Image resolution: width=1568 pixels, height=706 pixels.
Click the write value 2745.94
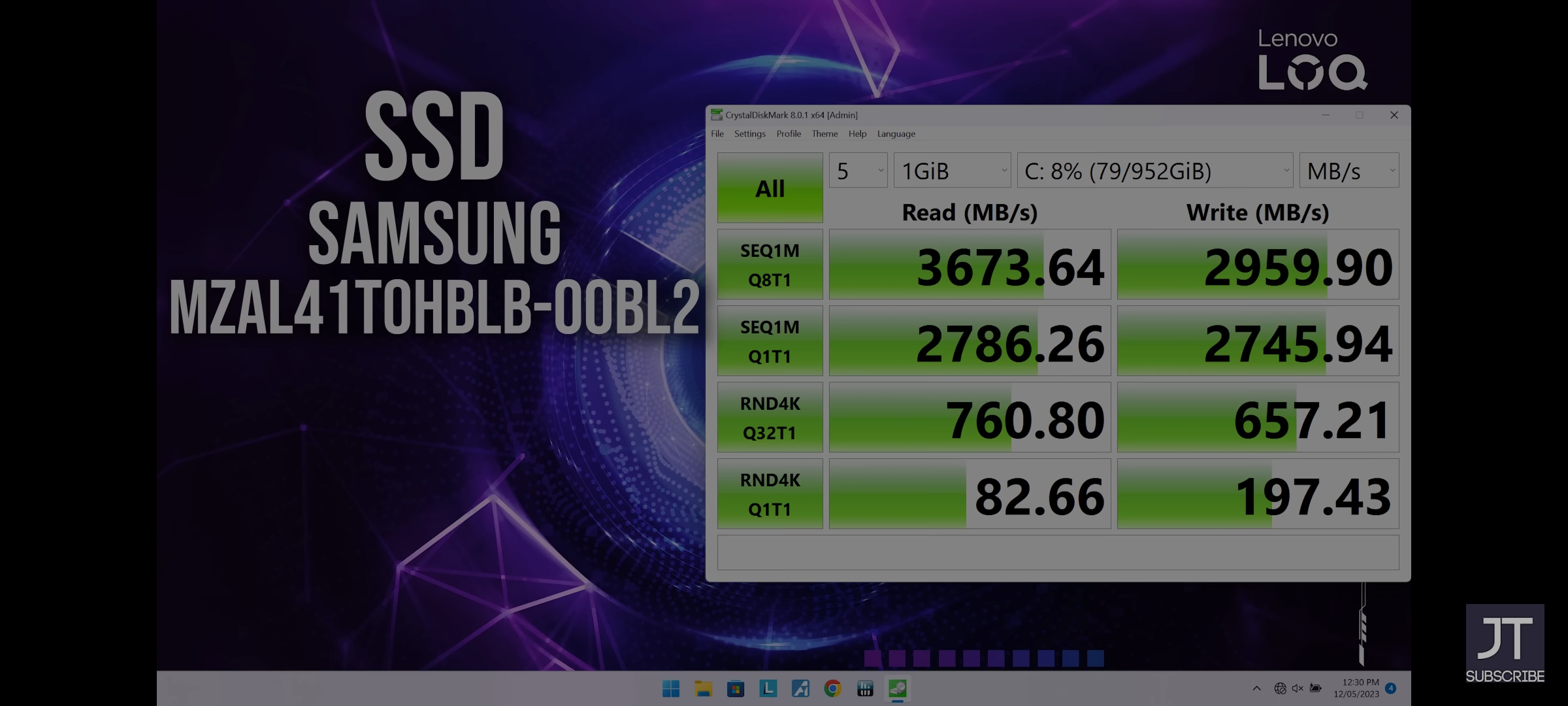click(1258, 341)
